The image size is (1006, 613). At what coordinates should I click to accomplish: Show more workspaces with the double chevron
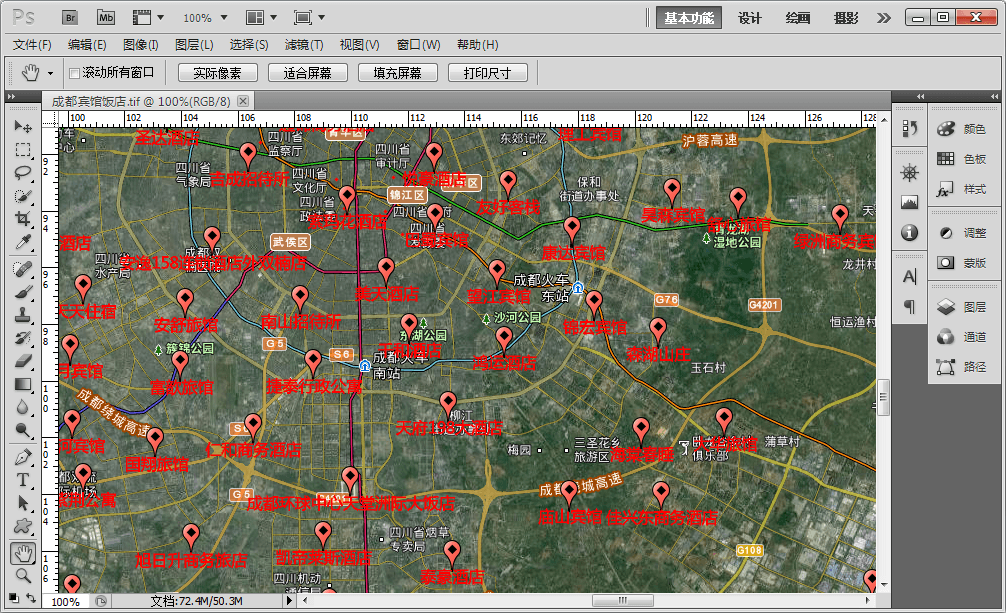click(884, 18)
